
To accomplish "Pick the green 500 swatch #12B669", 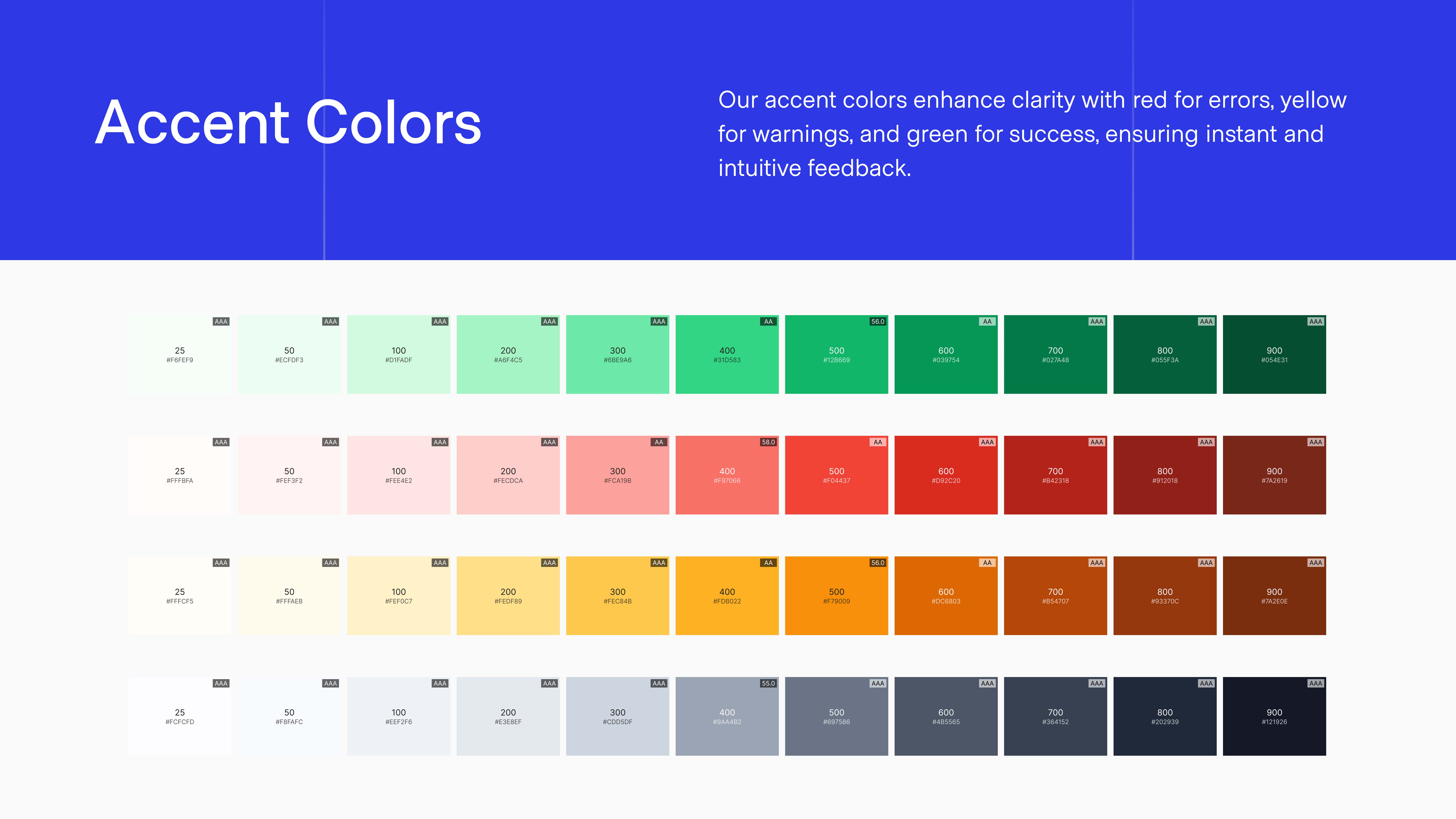I will [x=836, y=354].
